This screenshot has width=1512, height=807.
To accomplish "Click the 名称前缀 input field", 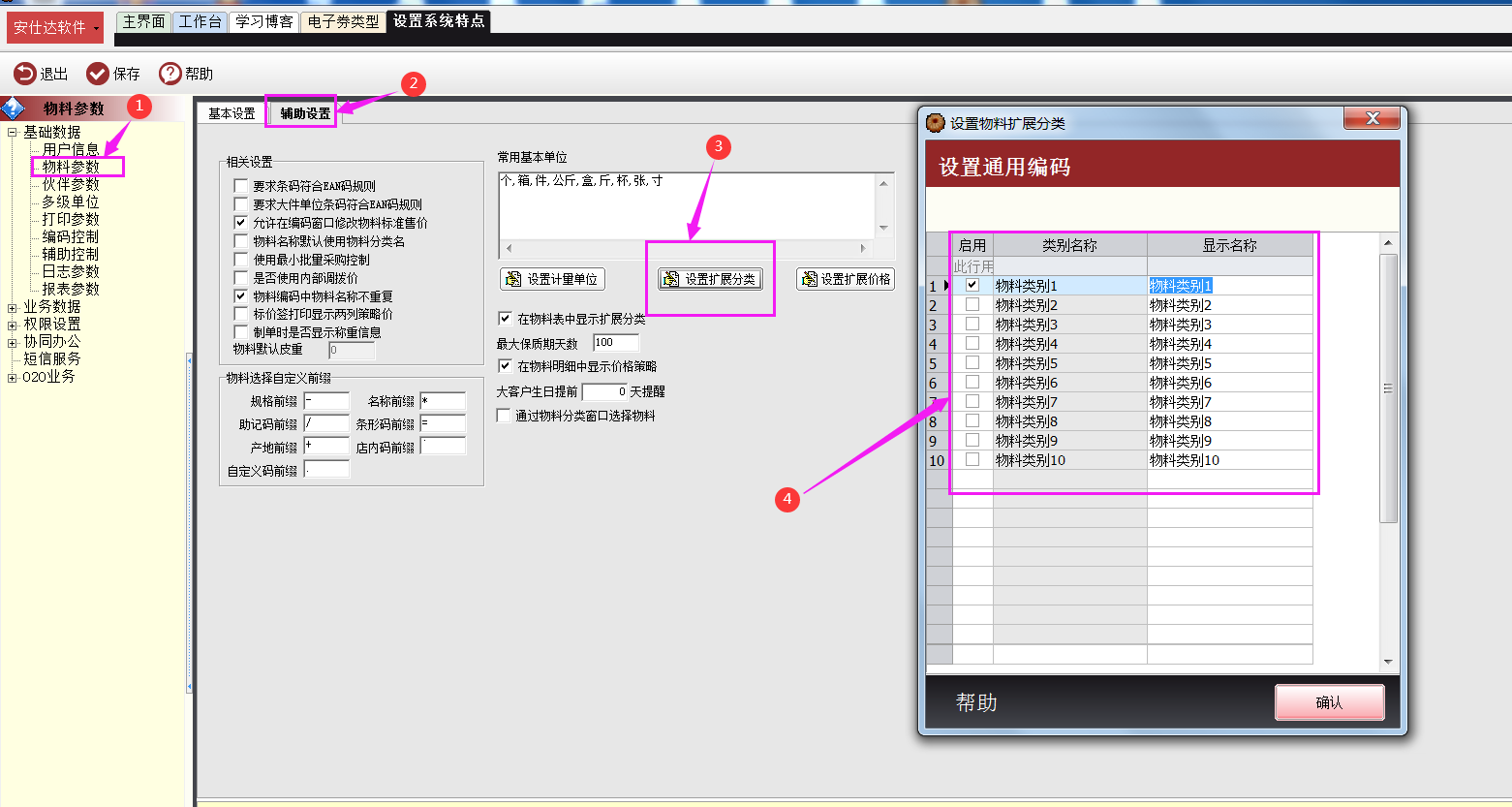I will (x=443, y=401).
